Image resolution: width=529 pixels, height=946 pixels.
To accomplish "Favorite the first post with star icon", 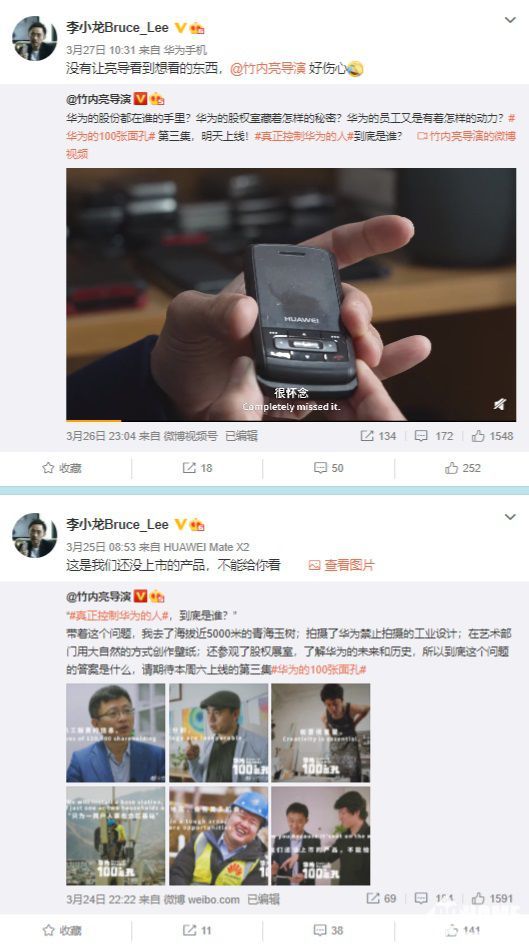I will coord(62,468).
